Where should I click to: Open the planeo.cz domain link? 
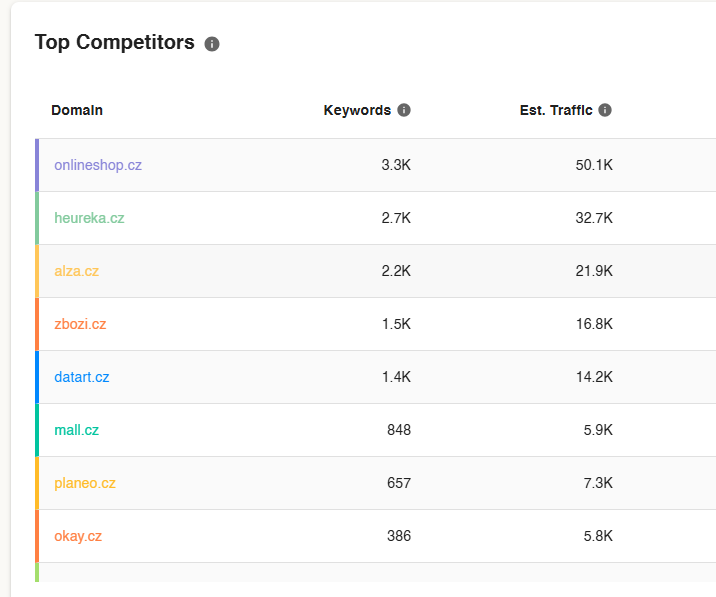pos(85,483)
